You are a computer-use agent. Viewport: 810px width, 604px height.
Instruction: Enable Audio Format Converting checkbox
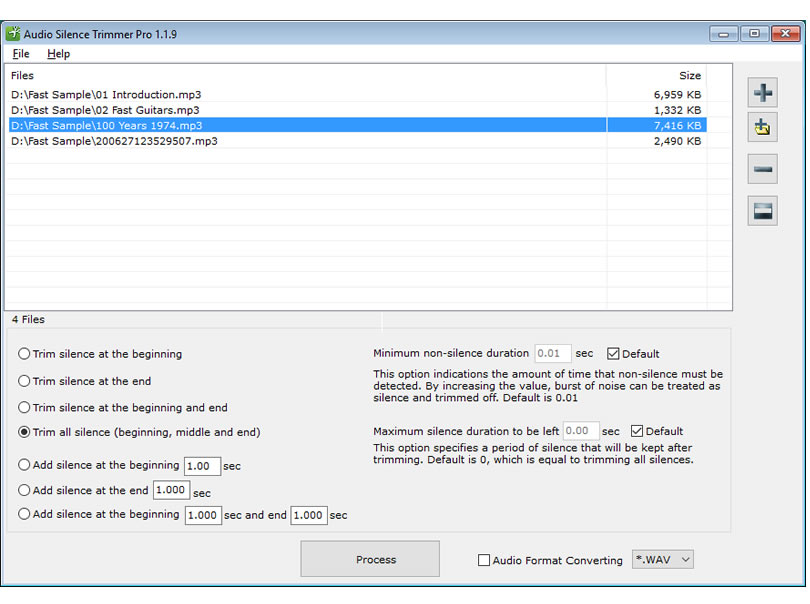484,561
